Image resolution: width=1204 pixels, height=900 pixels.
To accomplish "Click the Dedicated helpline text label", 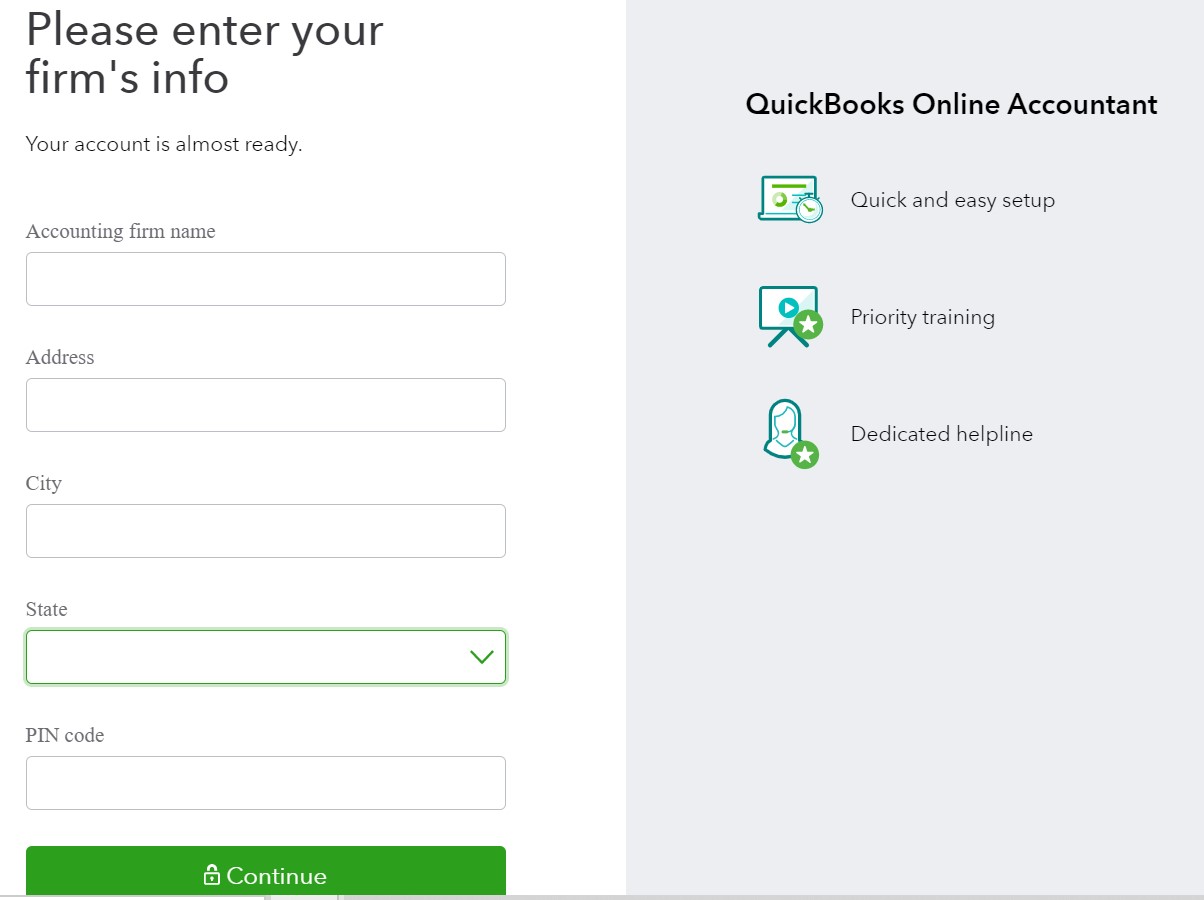I will 941,434.
